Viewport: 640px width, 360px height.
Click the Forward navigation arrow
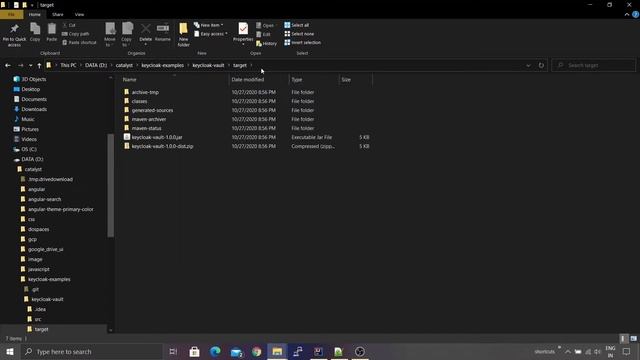pyautogui.click(x=20, y=65)
